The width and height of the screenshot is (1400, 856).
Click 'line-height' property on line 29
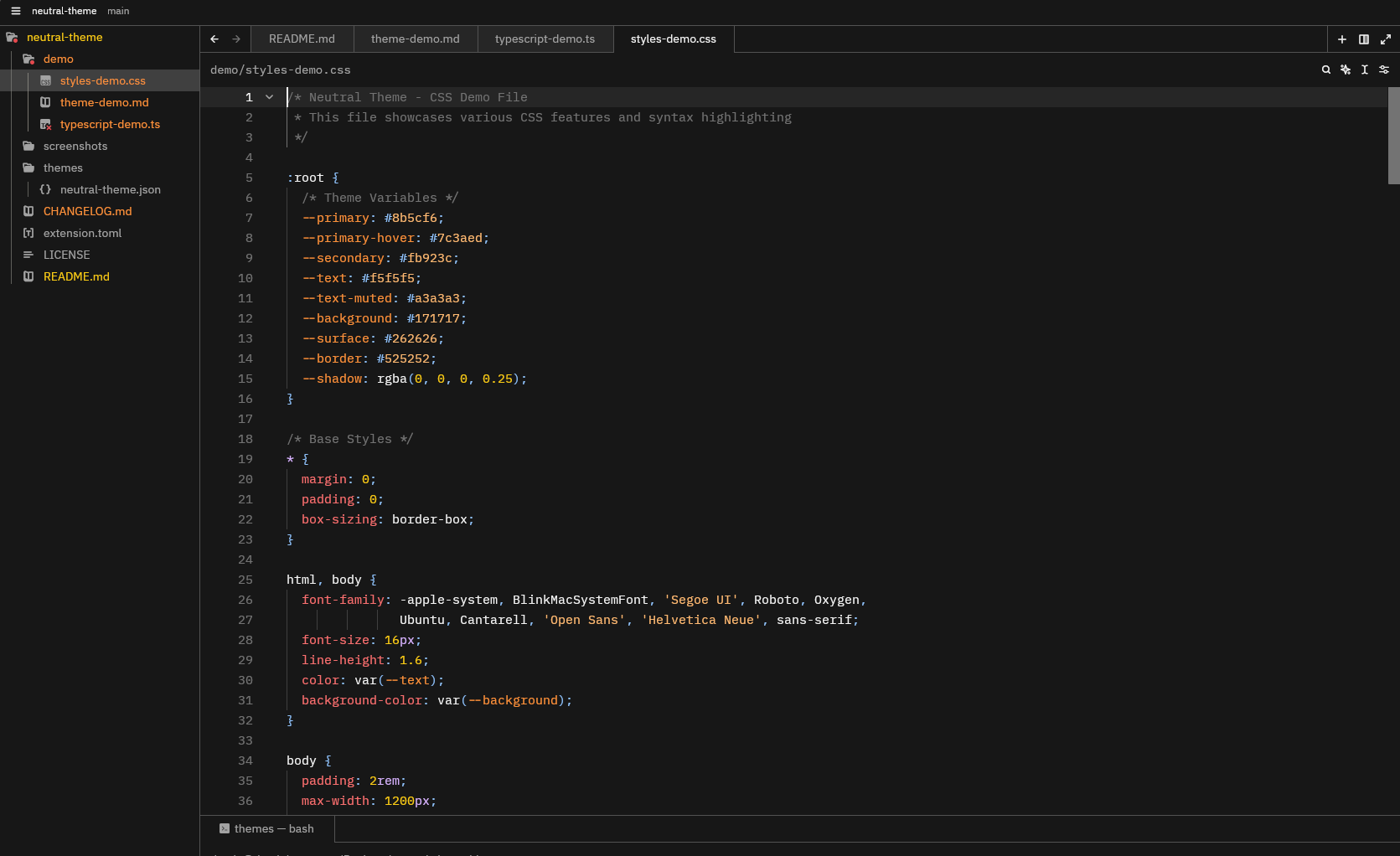(x=343, y=660)
